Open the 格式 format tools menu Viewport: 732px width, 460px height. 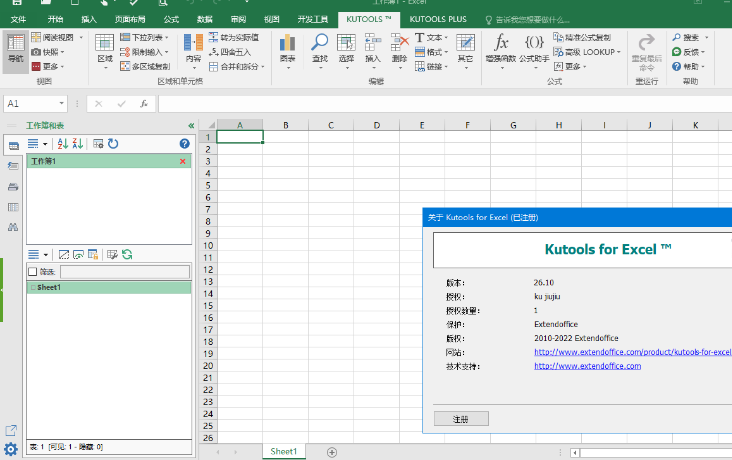pyautogui.click(x=431, y=52)
